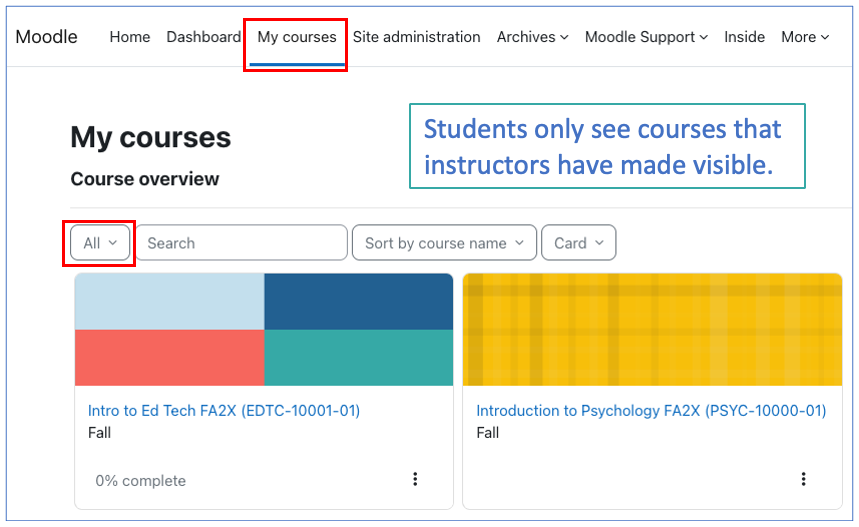Click the course Search field
The width and height of the screenshot is (859, 527).
(x=242, y=243)
